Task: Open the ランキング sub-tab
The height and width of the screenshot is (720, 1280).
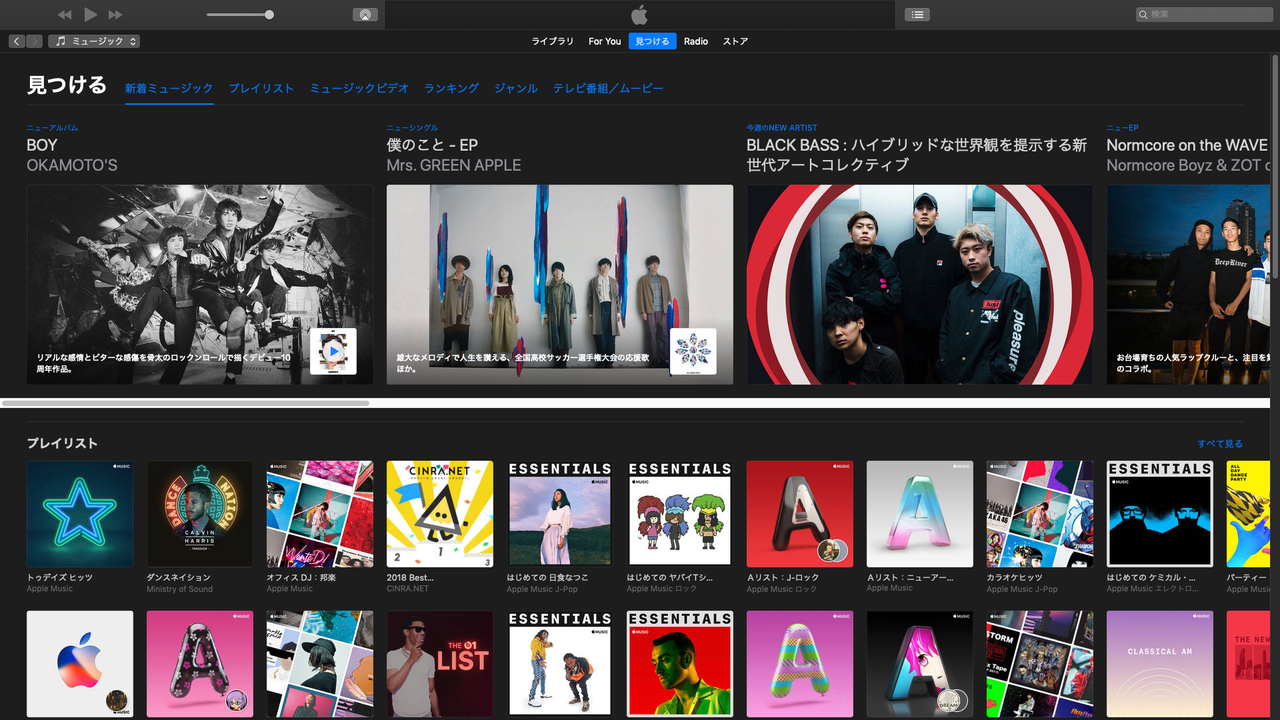Action: 451,88
